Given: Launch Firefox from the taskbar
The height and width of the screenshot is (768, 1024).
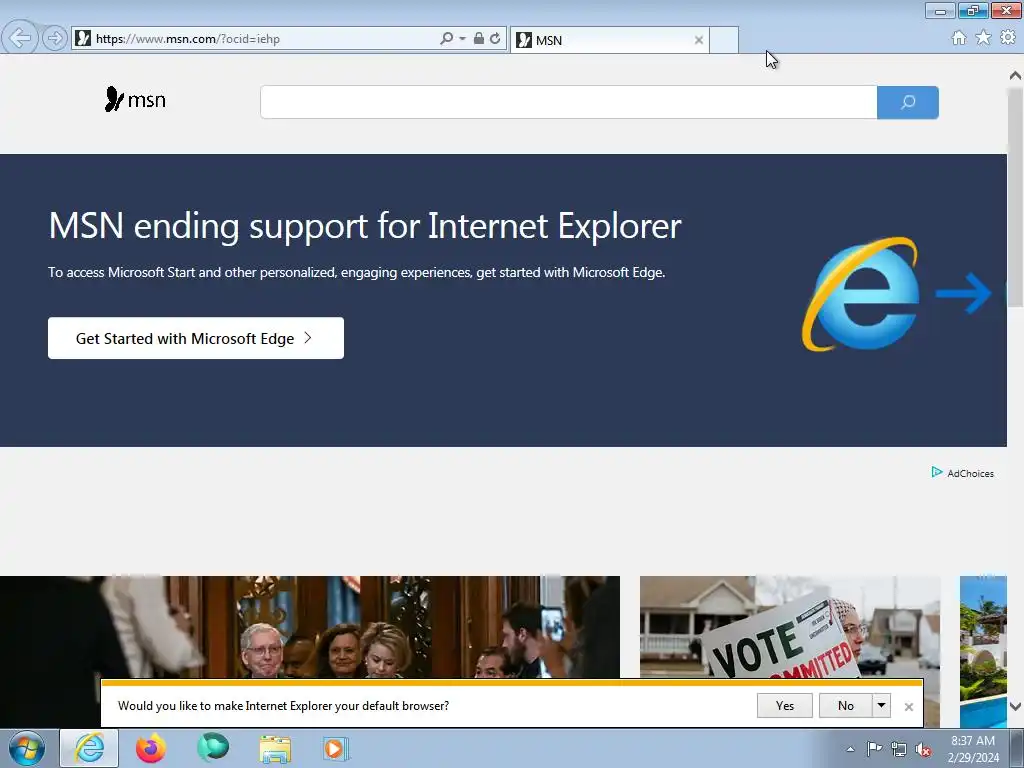Looking at the screenshot, I should pos(151,748).
